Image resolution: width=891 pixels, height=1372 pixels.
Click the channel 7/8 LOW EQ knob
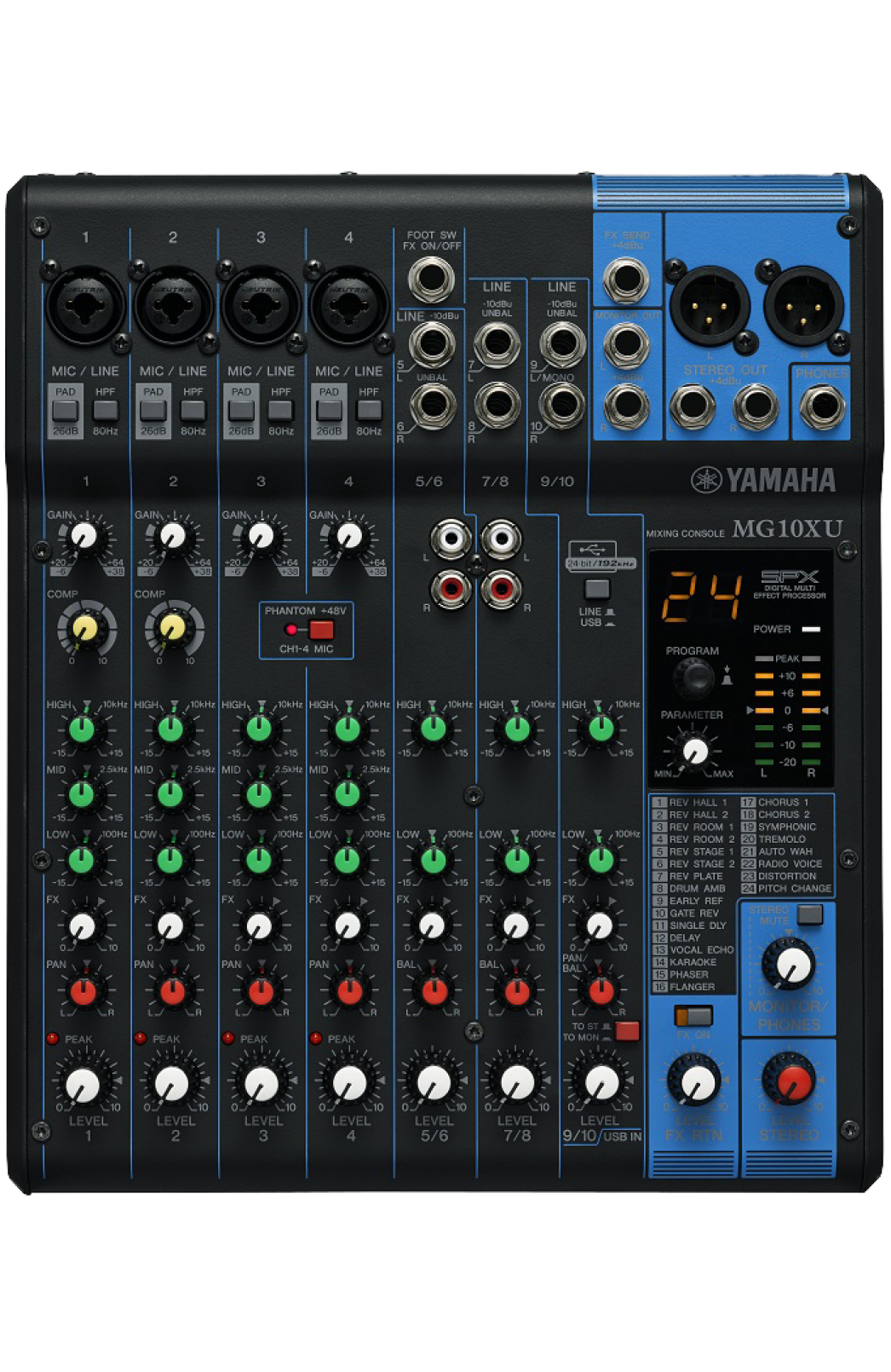point(517,859)
